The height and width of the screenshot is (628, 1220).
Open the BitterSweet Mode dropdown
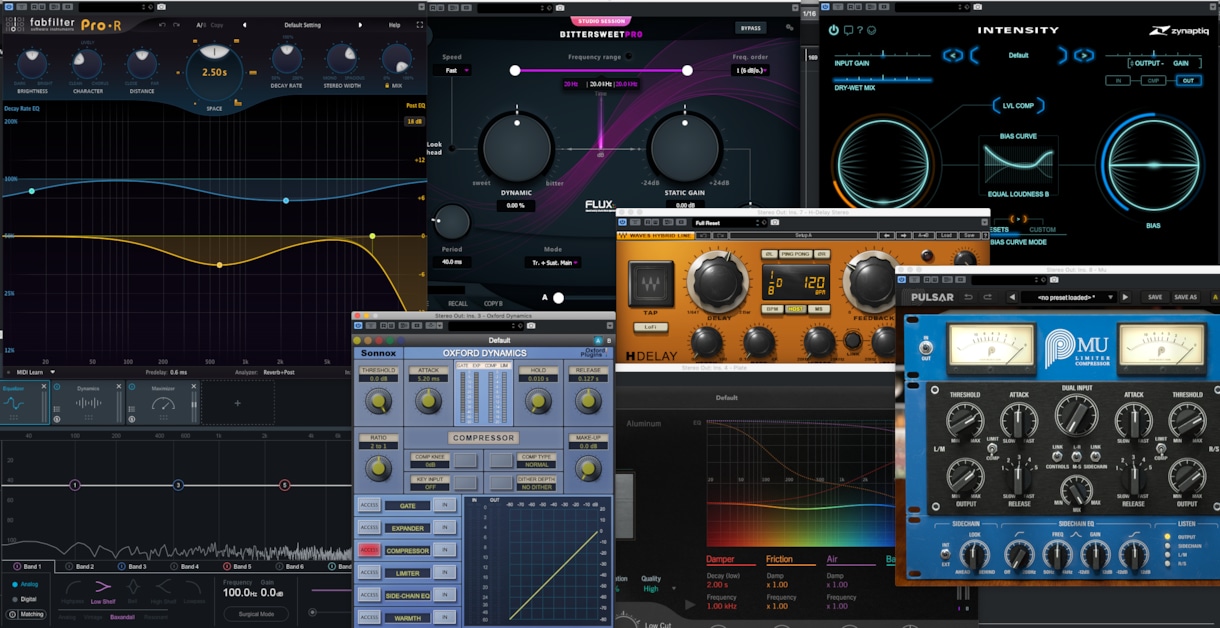tap(552, 262)
